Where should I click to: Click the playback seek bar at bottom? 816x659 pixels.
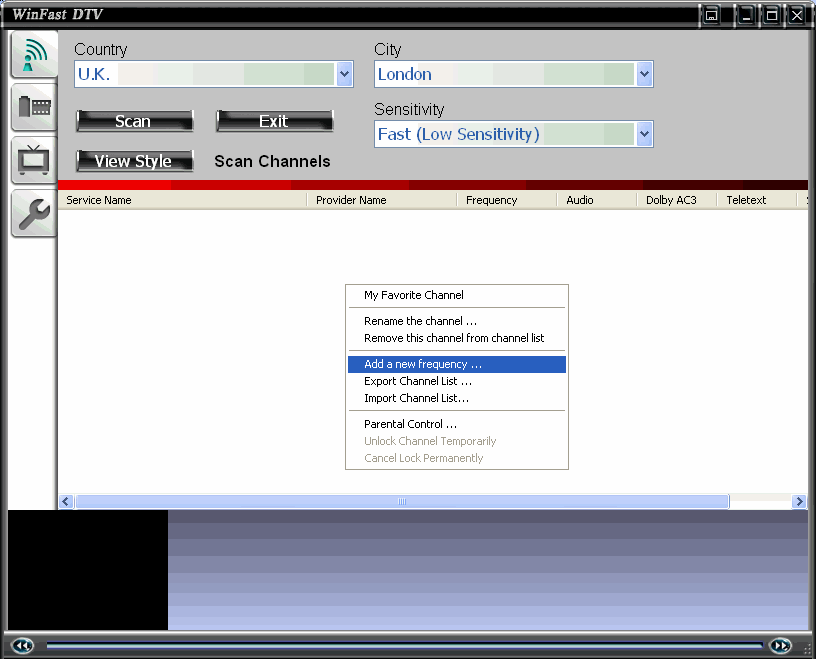point(404,645)
